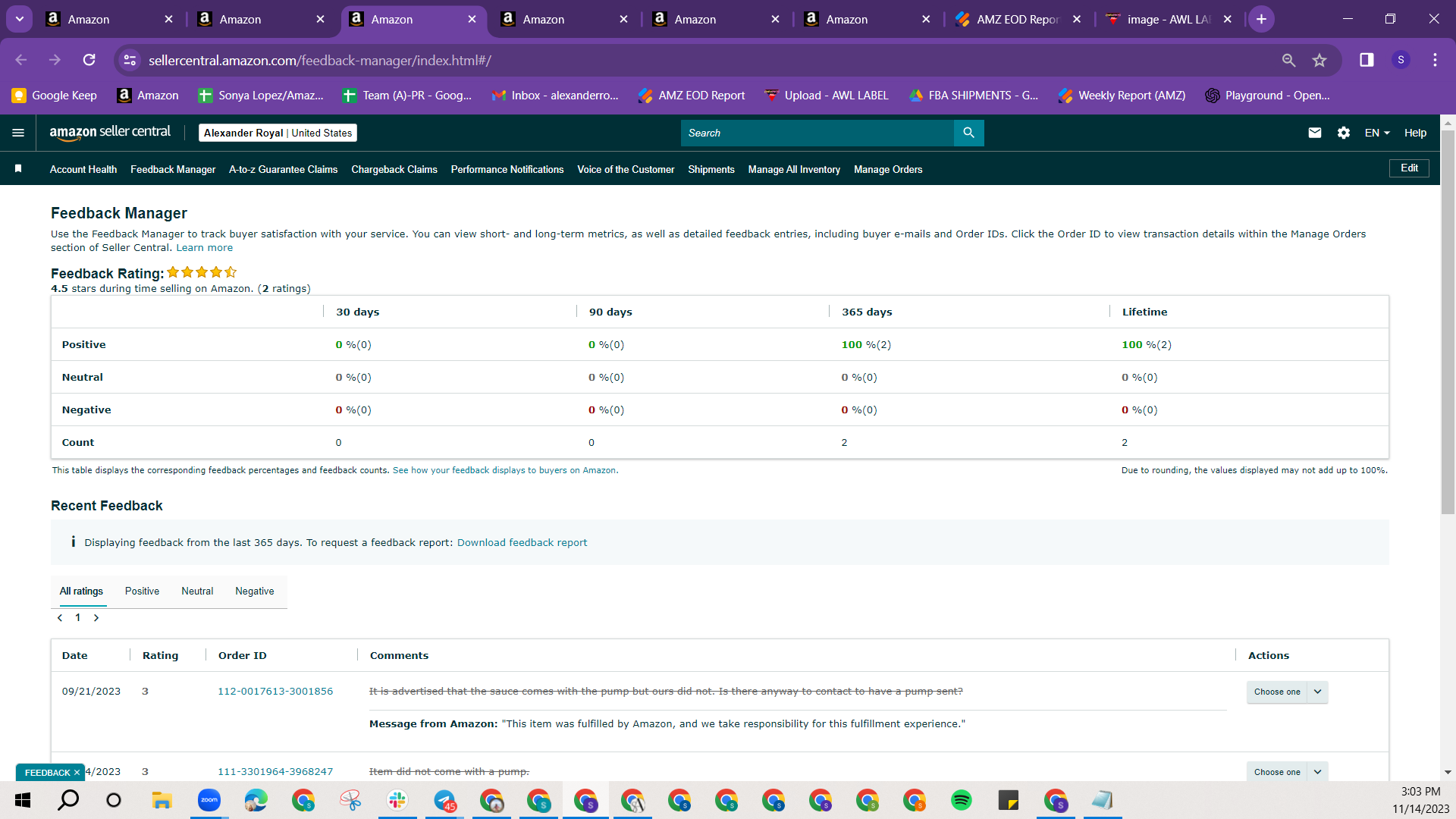This screenshot has height=819, width=1456.
Task: Open Voice of the Customer menu item
Action: tap(626, 169)
